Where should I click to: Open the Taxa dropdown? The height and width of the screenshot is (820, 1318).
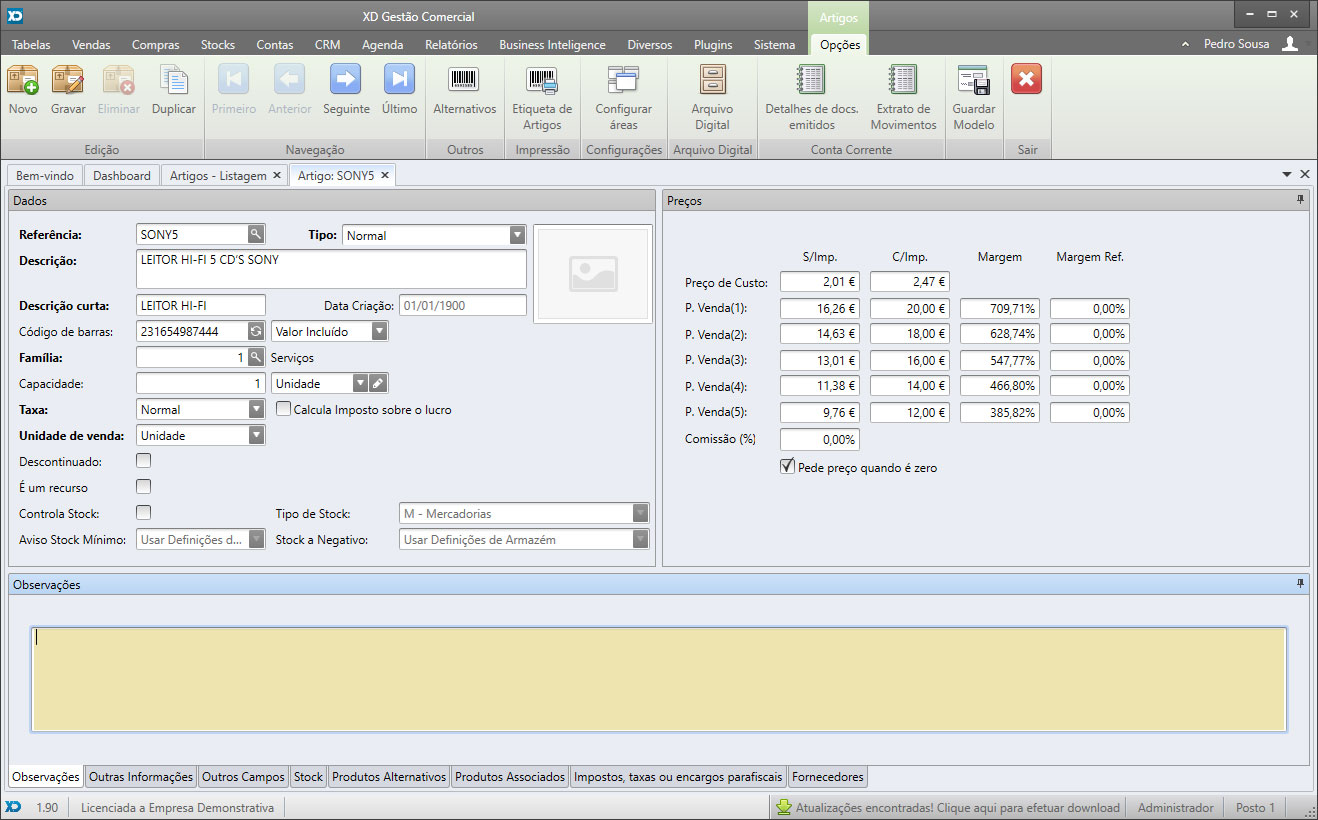click(256, 410)
